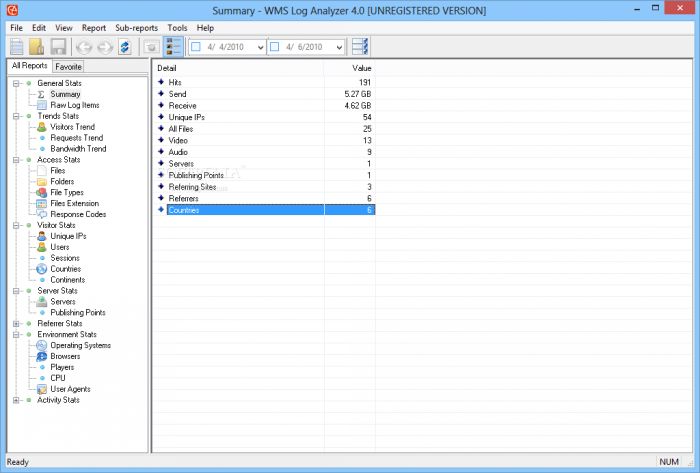Viewport: 700px width, 473px height.
Task: Enable the 4/6/2010 end date checkbox
Action: (x=275, y=47)
